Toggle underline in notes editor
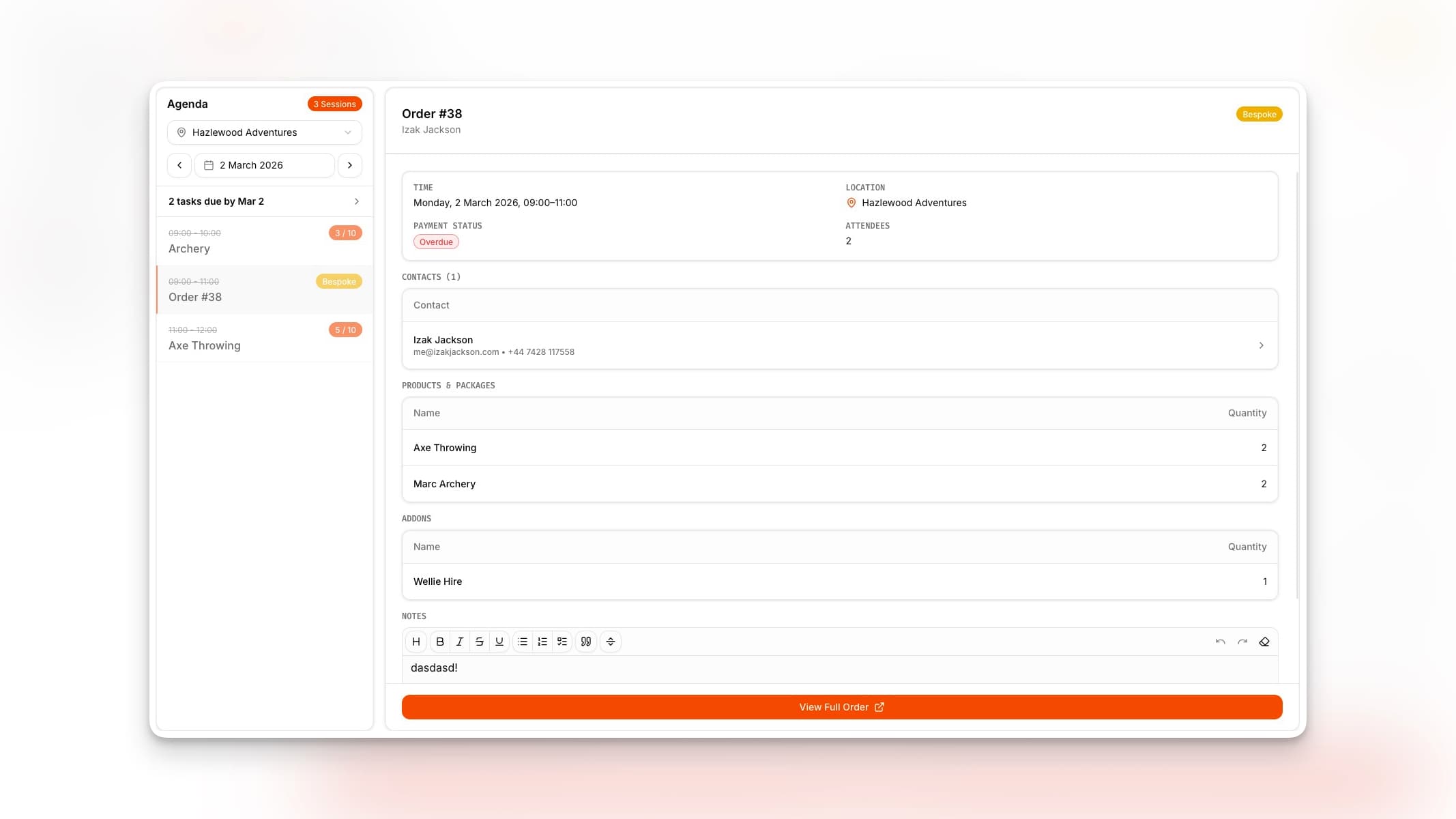The image size is (1456, 819). click(499, 642)
